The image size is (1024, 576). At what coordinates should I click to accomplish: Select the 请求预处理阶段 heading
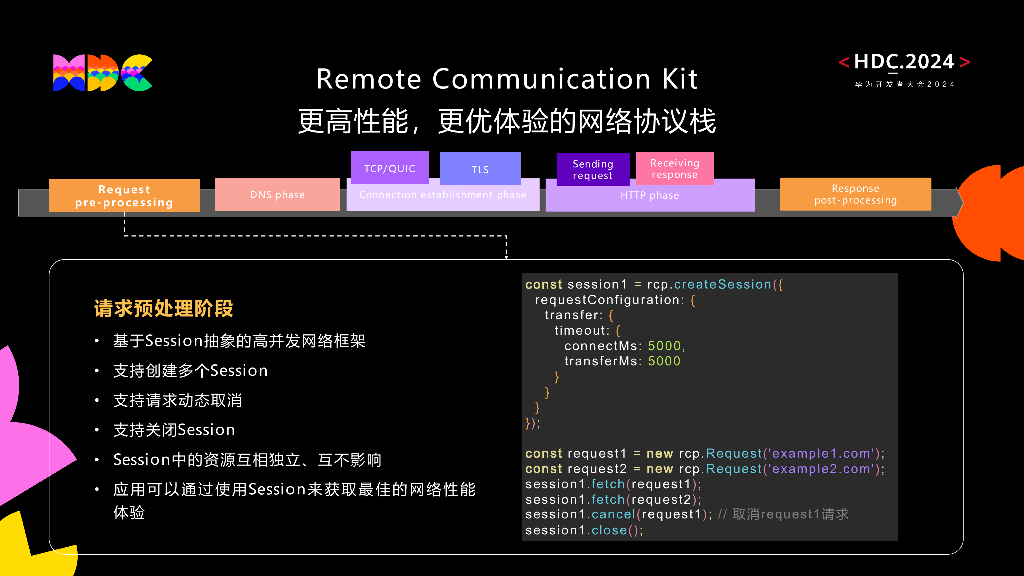pos(165,309)
